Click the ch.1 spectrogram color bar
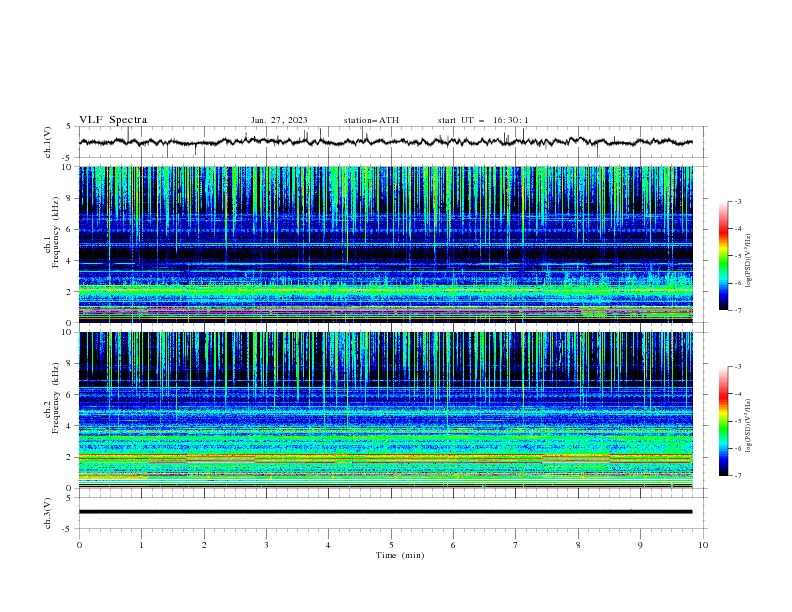The image size is (792, 612). pyautogui.click(x=723, y=256)
